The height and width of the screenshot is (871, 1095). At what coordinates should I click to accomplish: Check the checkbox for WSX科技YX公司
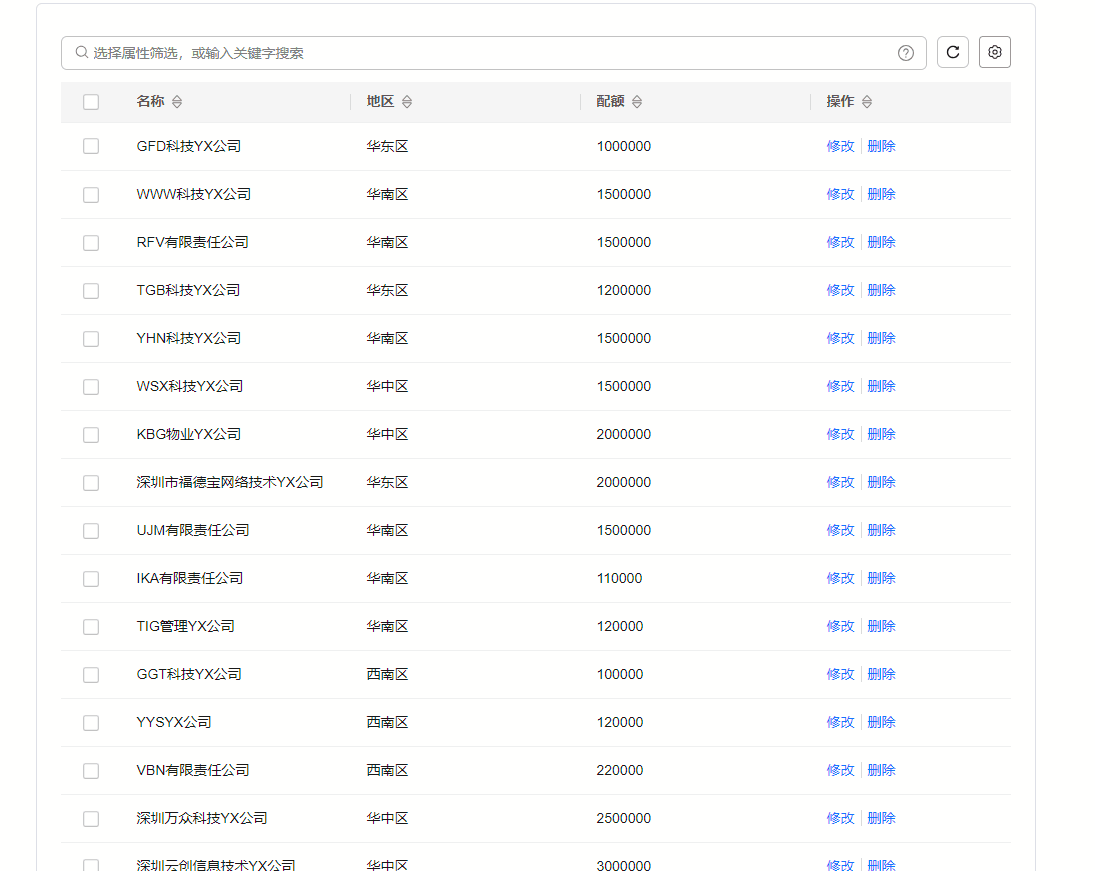(x=91, y=386)
